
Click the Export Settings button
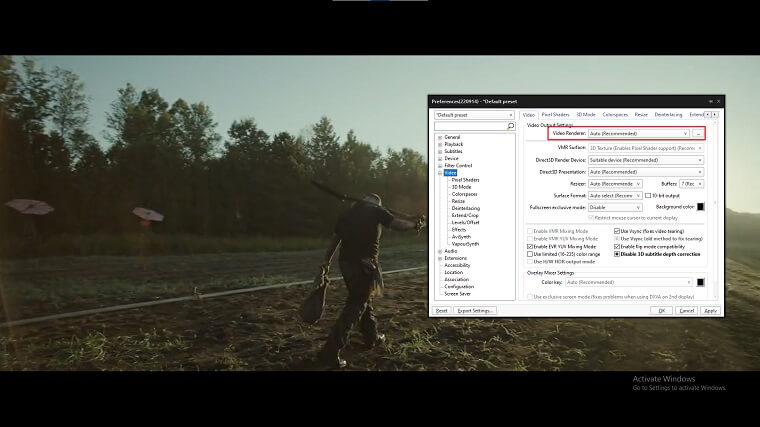point(475,311)
